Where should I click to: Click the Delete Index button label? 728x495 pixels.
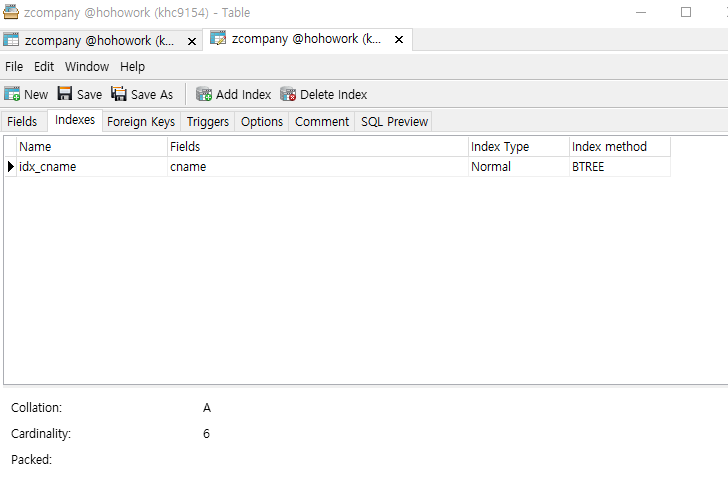pos(333,94)
